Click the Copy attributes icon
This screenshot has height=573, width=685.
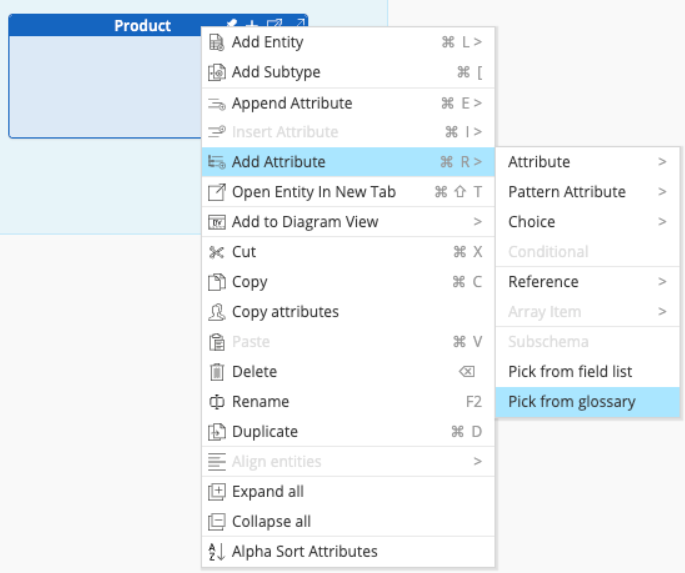(217, 312)
